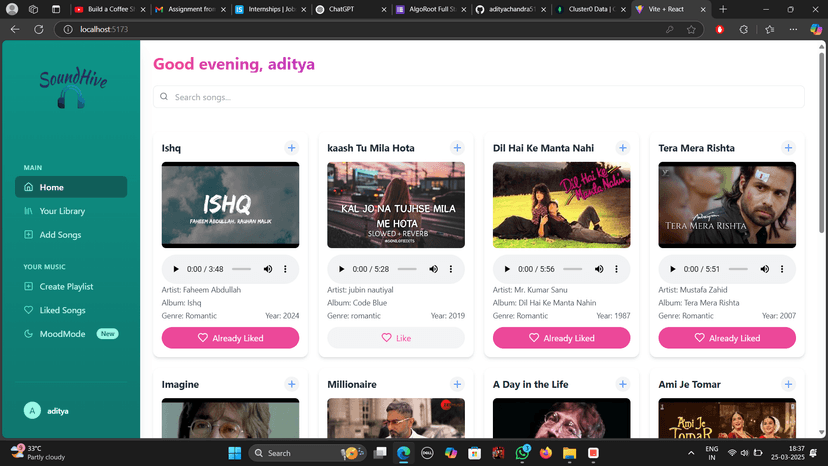828x466 pixels.
Task: Click plus icon on Imagine card
Action: click(x=291, y=384)
